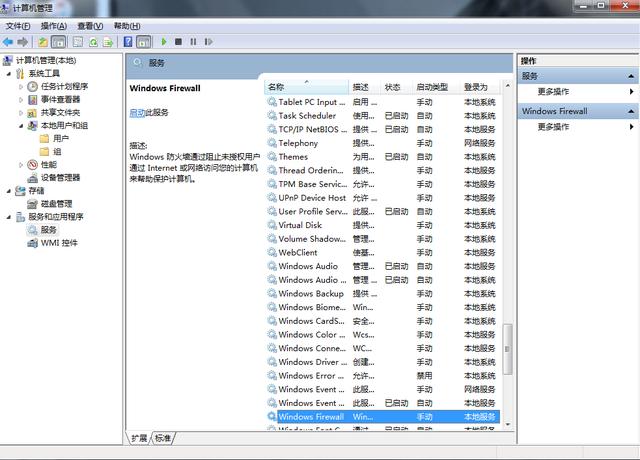
Task: Sort by the 描述 column header
Action: coord(364,87)
